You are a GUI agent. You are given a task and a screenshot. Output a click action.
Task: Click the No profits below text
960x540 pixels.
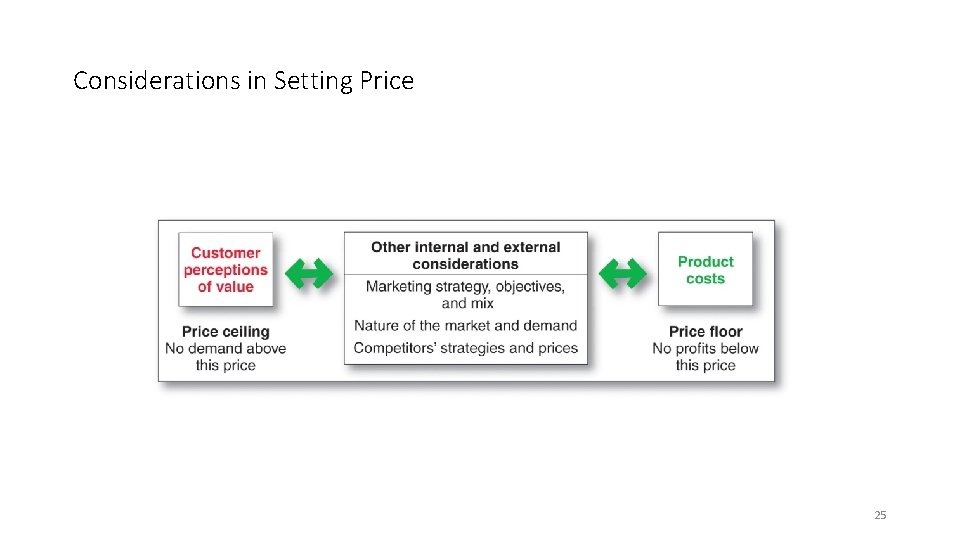705,348
